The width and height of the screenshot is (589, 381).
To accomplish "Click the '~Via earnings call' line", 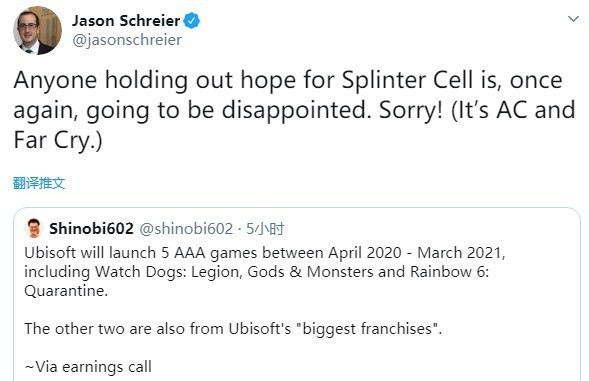I will tap(88, 367).
